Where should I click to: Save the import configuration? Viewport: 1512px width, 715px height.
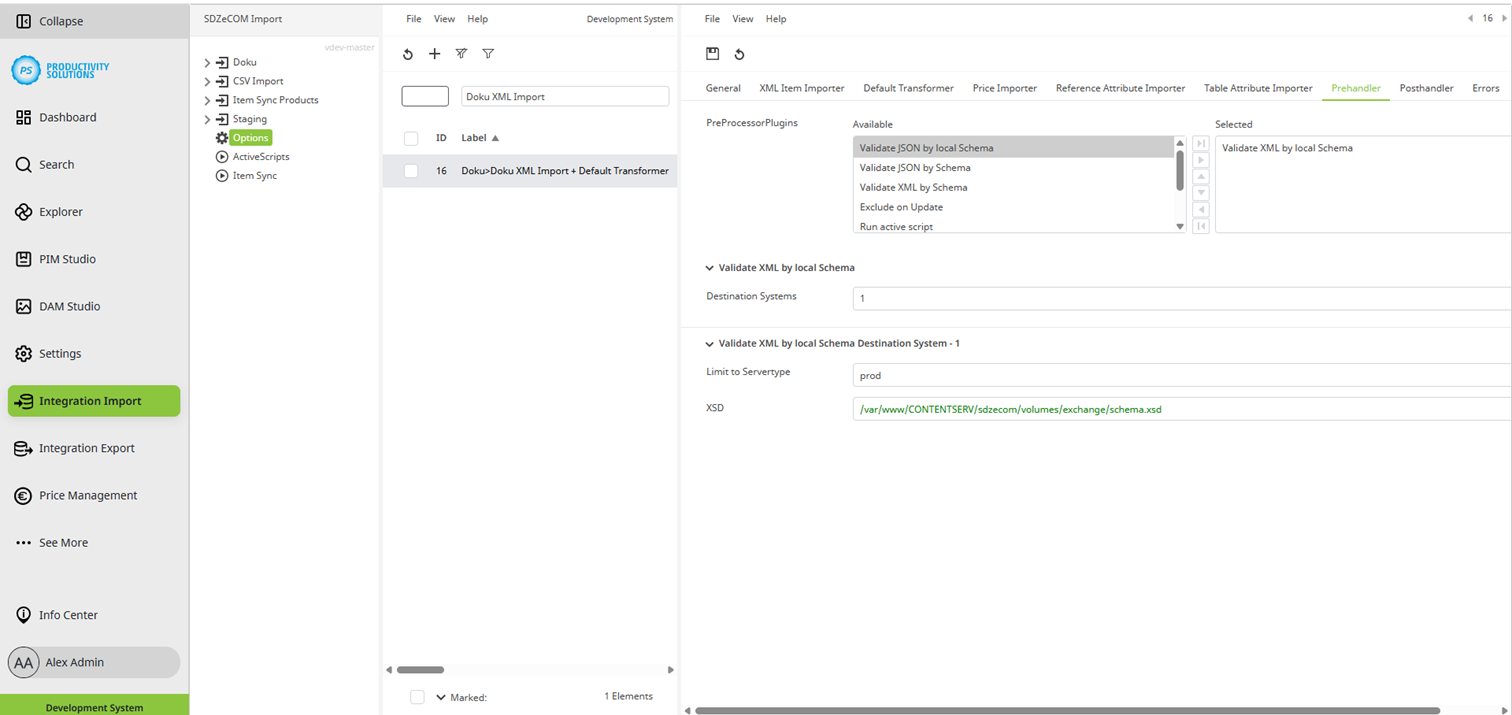pos(713,54)
